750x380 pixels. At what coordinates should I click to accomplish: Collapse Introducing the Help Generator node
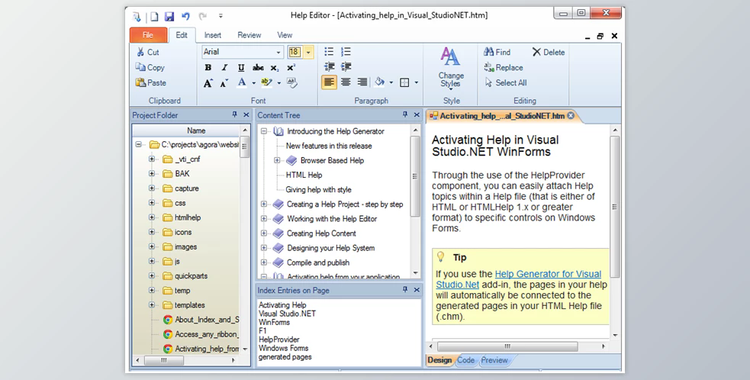[x=264, y=131]
